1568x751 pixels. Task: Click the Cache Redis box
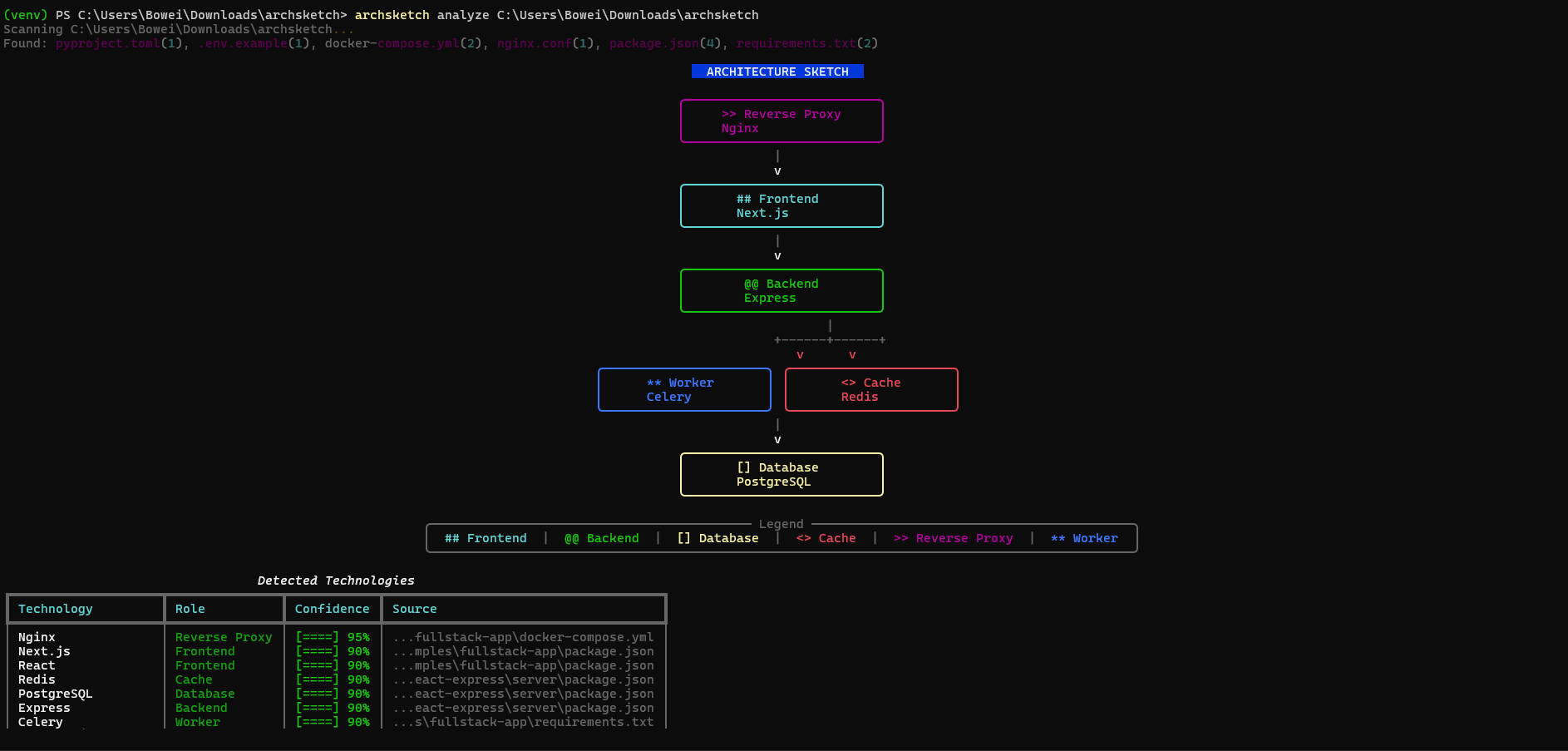pyautogui.click(x=871, y=390)
